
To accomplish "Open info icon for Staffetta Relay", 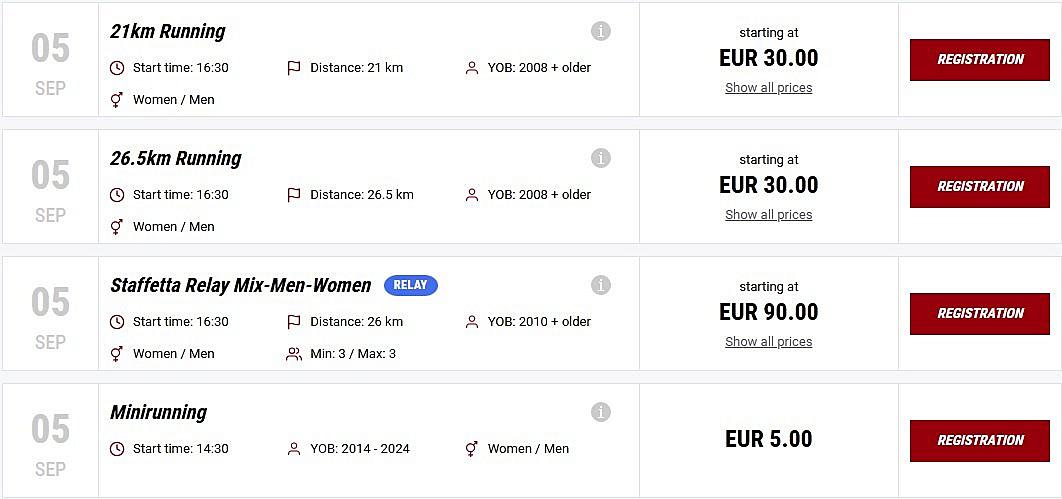I will point(601,285).
